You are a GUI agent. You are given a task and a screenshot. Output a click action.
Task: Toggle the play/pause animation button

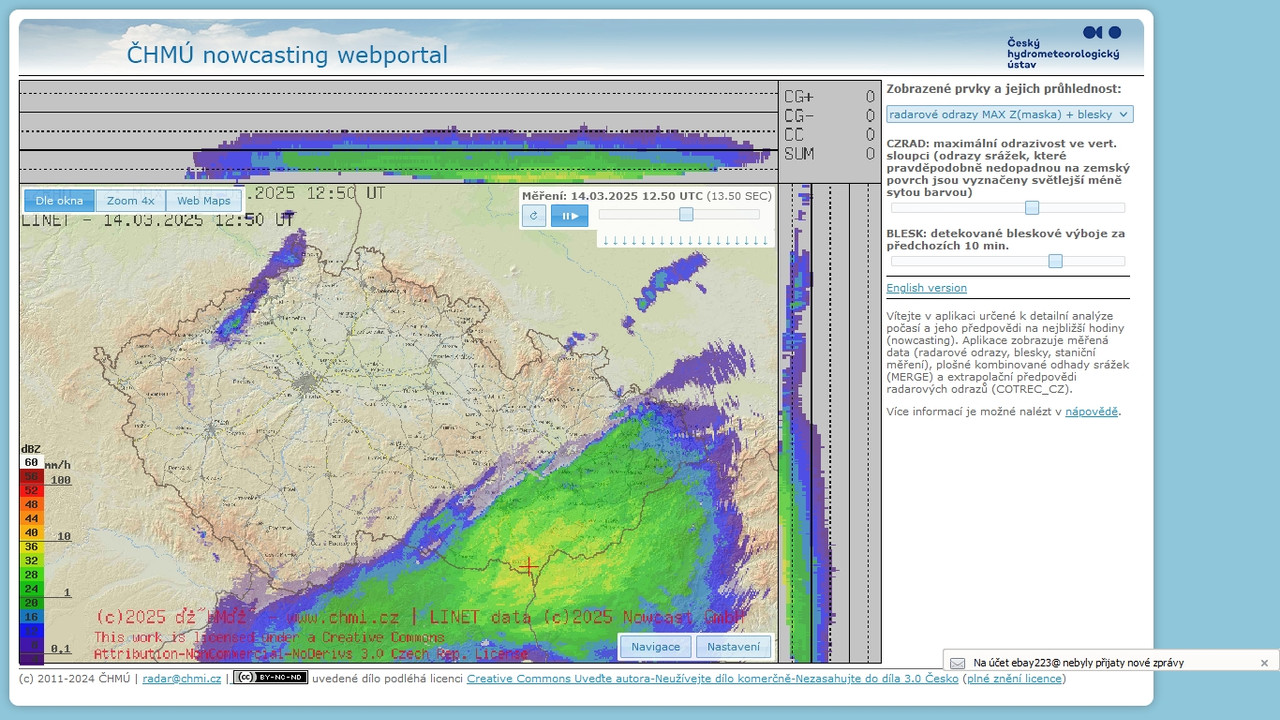click(570, 215)
